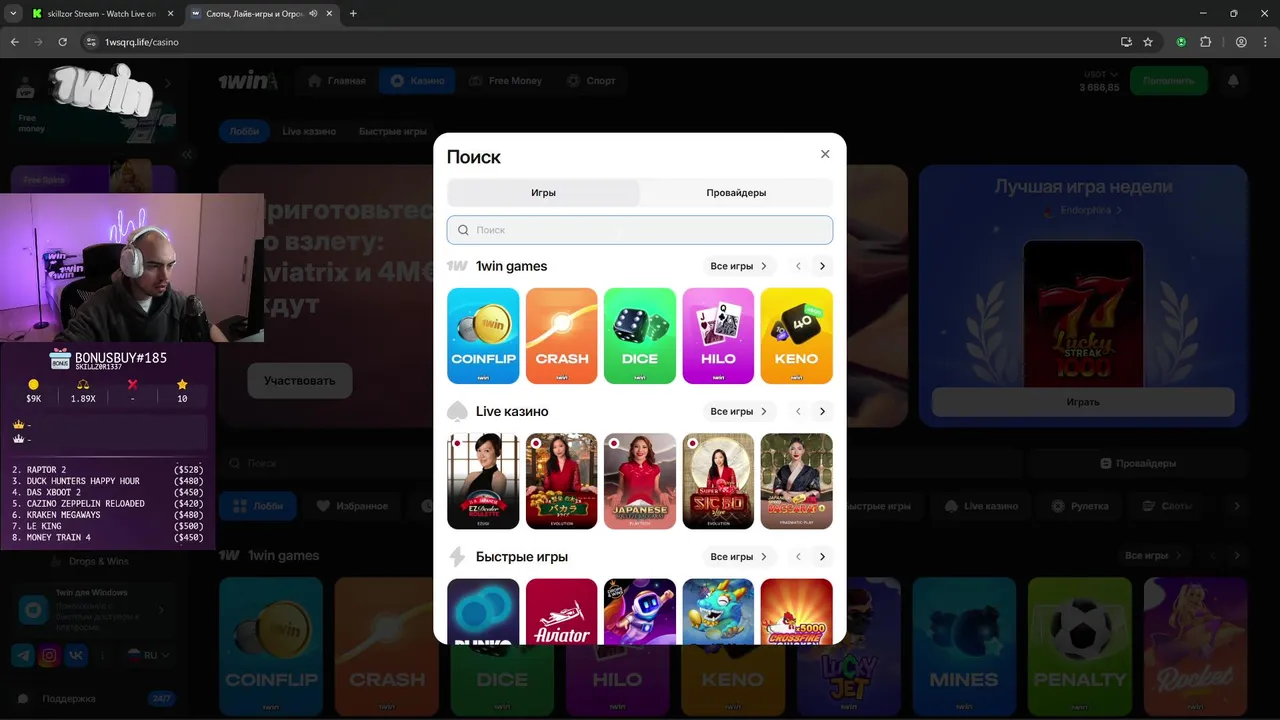Image resolution: width=1280 pixels, height=720 pixels.
Task: Open Penalty game tile on page
Action: coord(1080,647)
